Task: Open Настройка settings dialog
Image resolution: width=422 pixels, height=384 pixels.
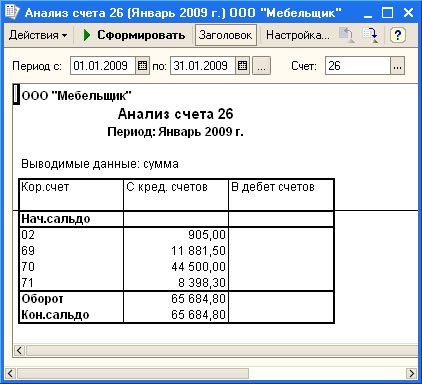Action: (x=298, y=35)
